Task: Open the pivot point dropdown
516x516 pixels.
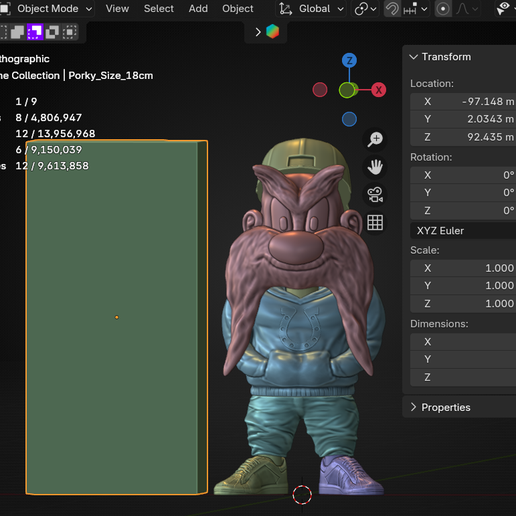Action: tap(366, 9)
